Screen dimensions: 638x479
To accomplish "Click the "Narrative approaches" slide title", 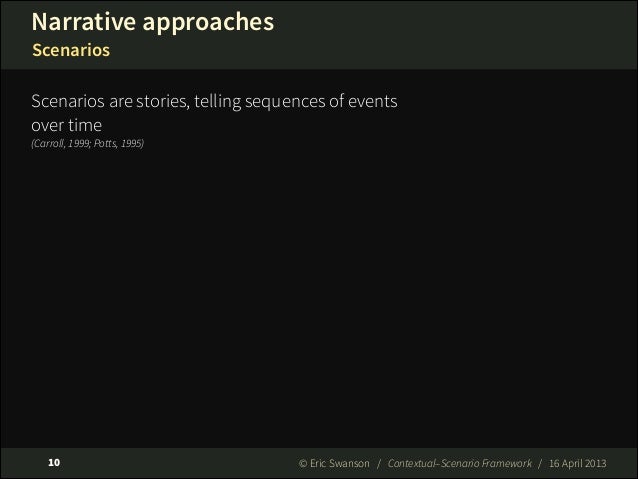I will point(153,22).
